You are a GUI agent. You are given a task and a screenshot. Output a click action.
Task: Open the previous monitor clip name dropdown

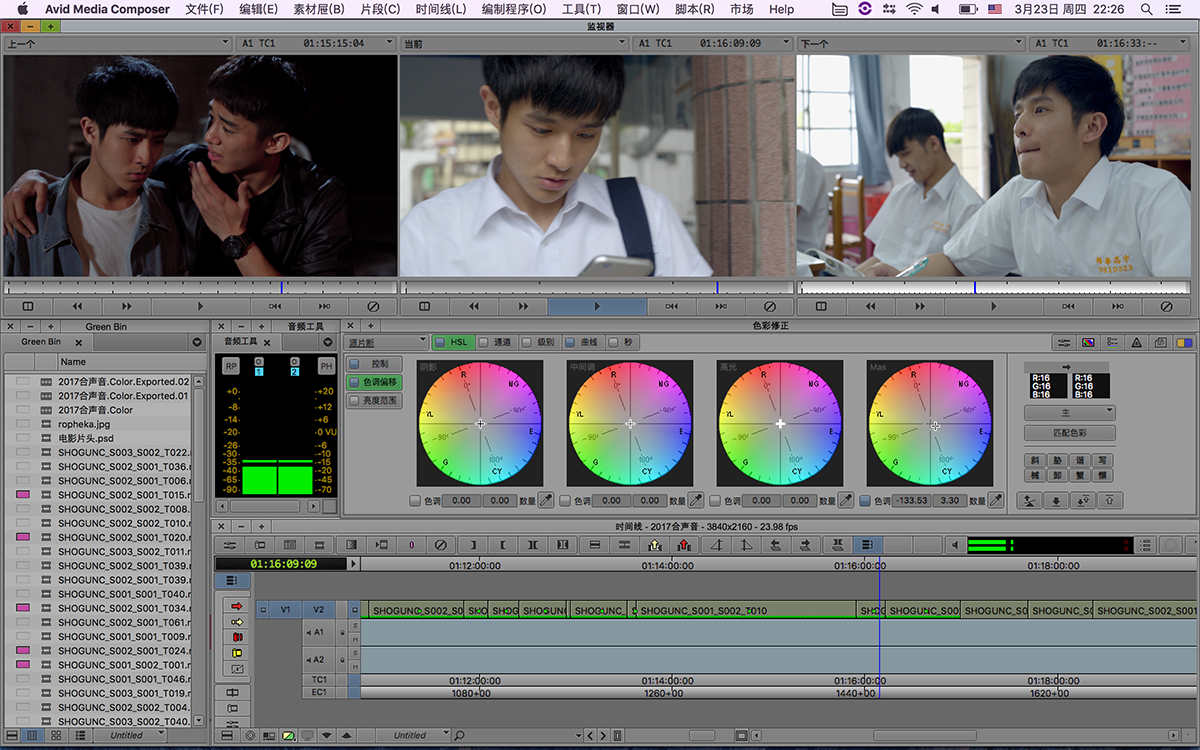117,44
